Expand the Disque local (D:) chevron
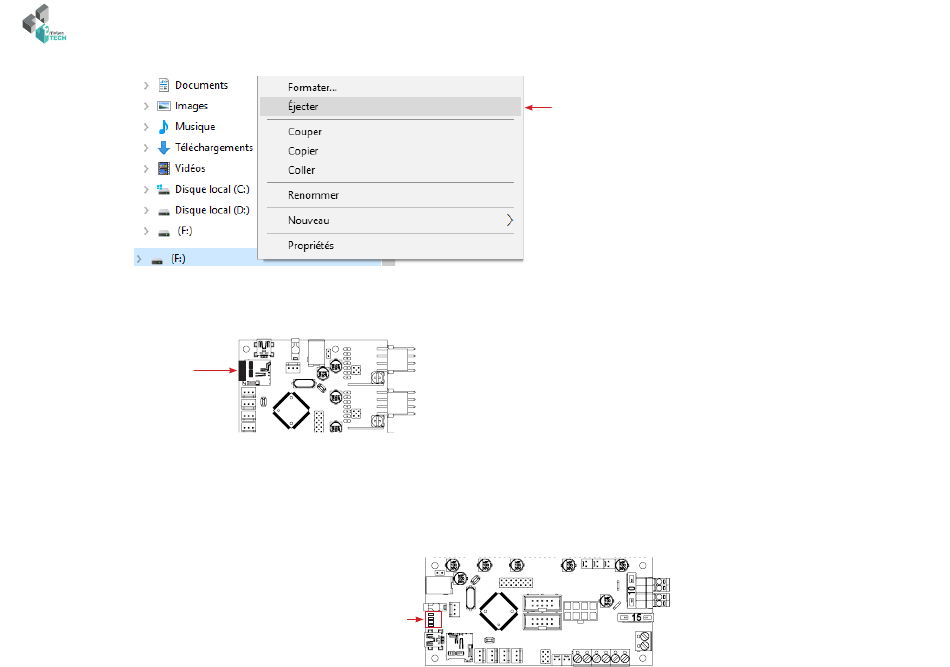The image size is (950, 667). point(146,210)
